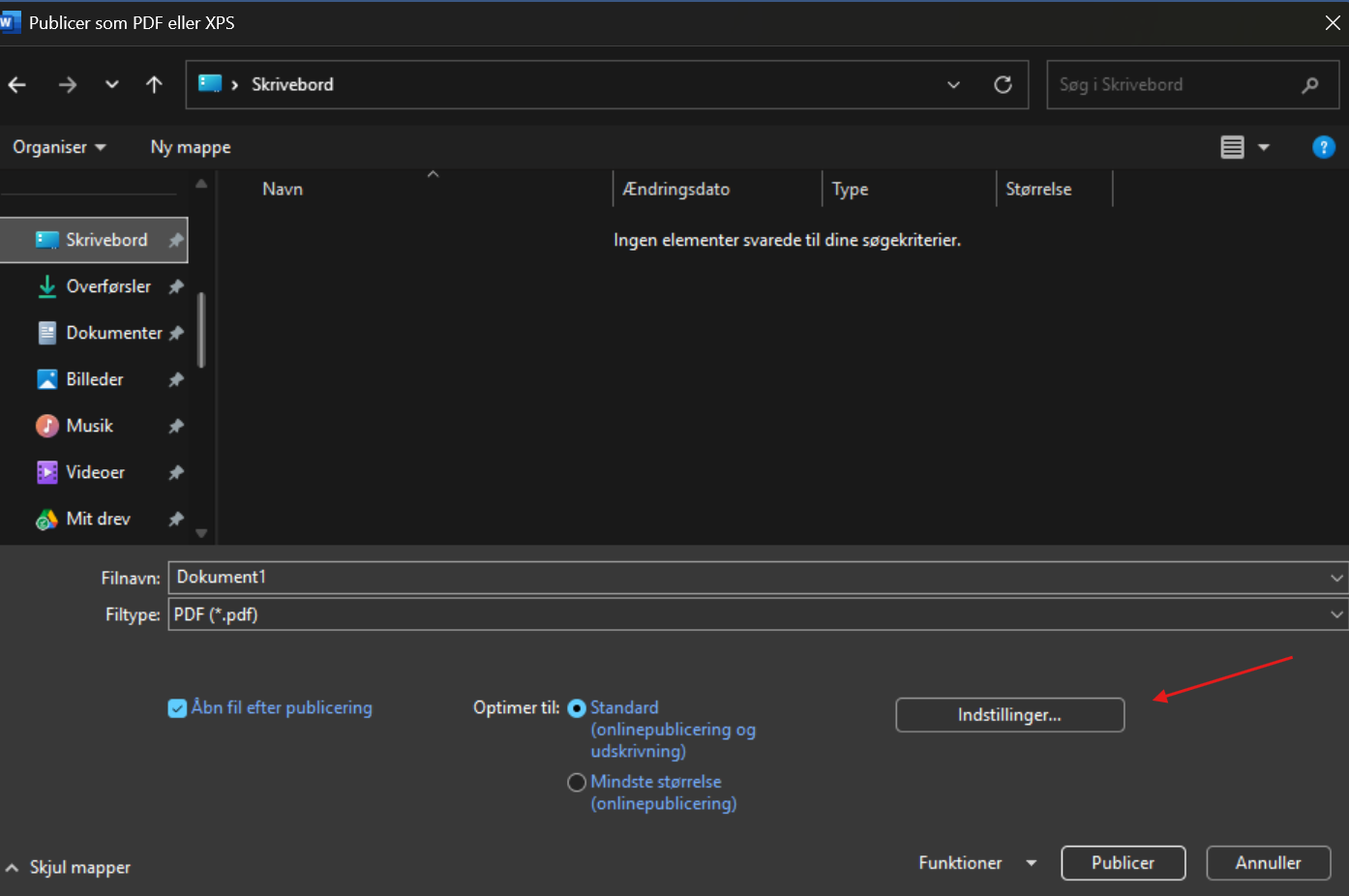Click the back navigation arrow

[x=17, y=85]
